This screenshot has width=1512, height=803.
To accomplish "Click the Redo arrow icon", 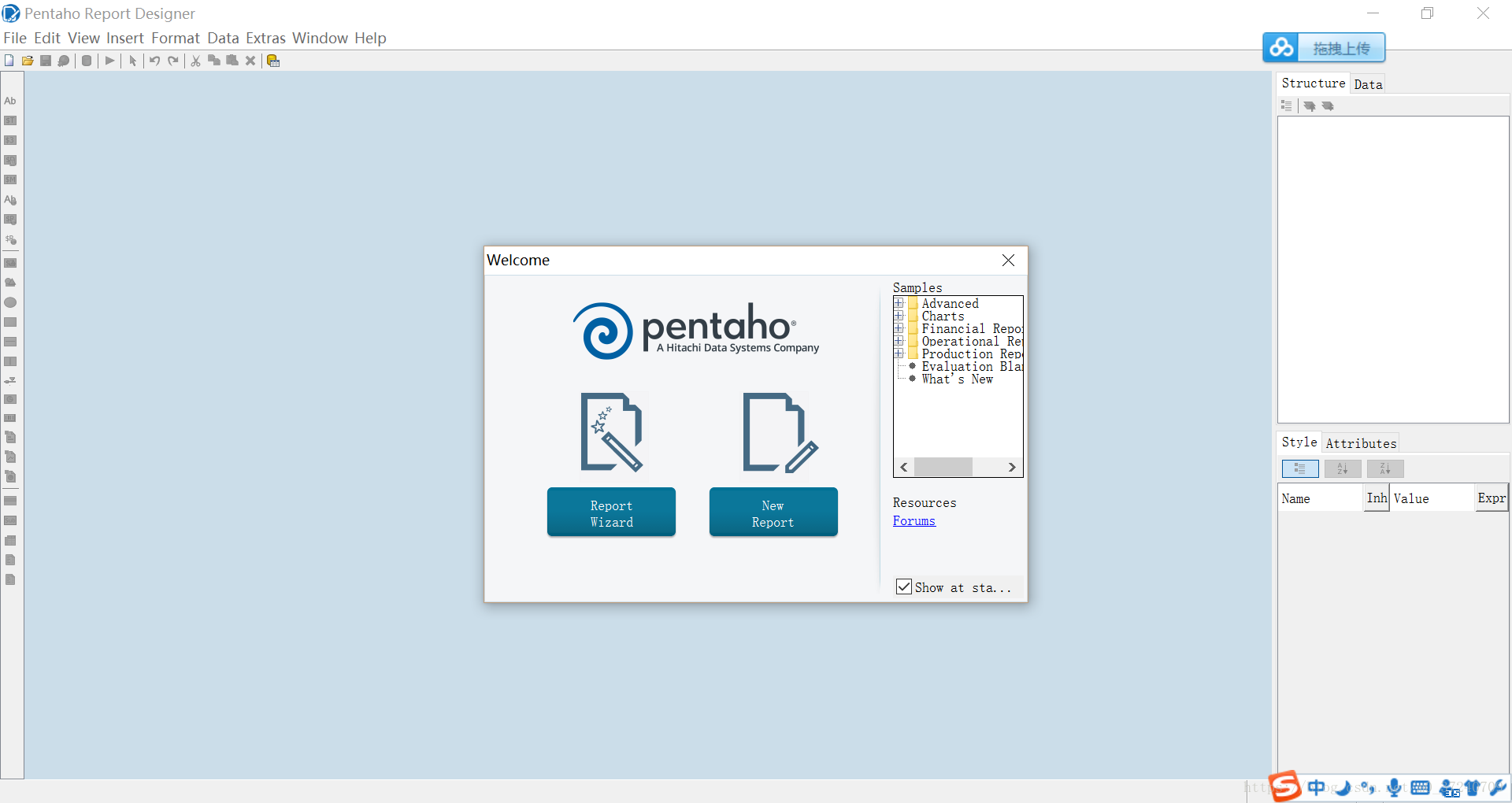I will point(173,61).
